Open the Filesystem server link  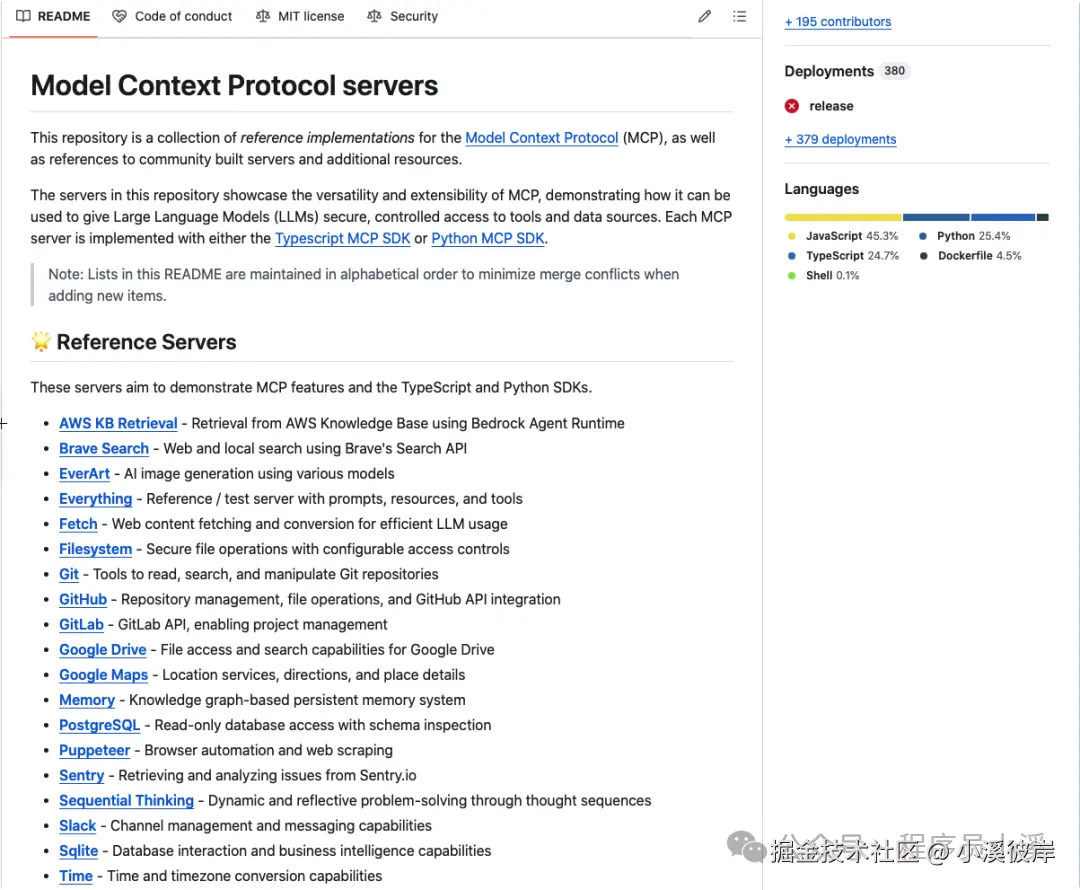pyautogui.click(x=95, y=549)
